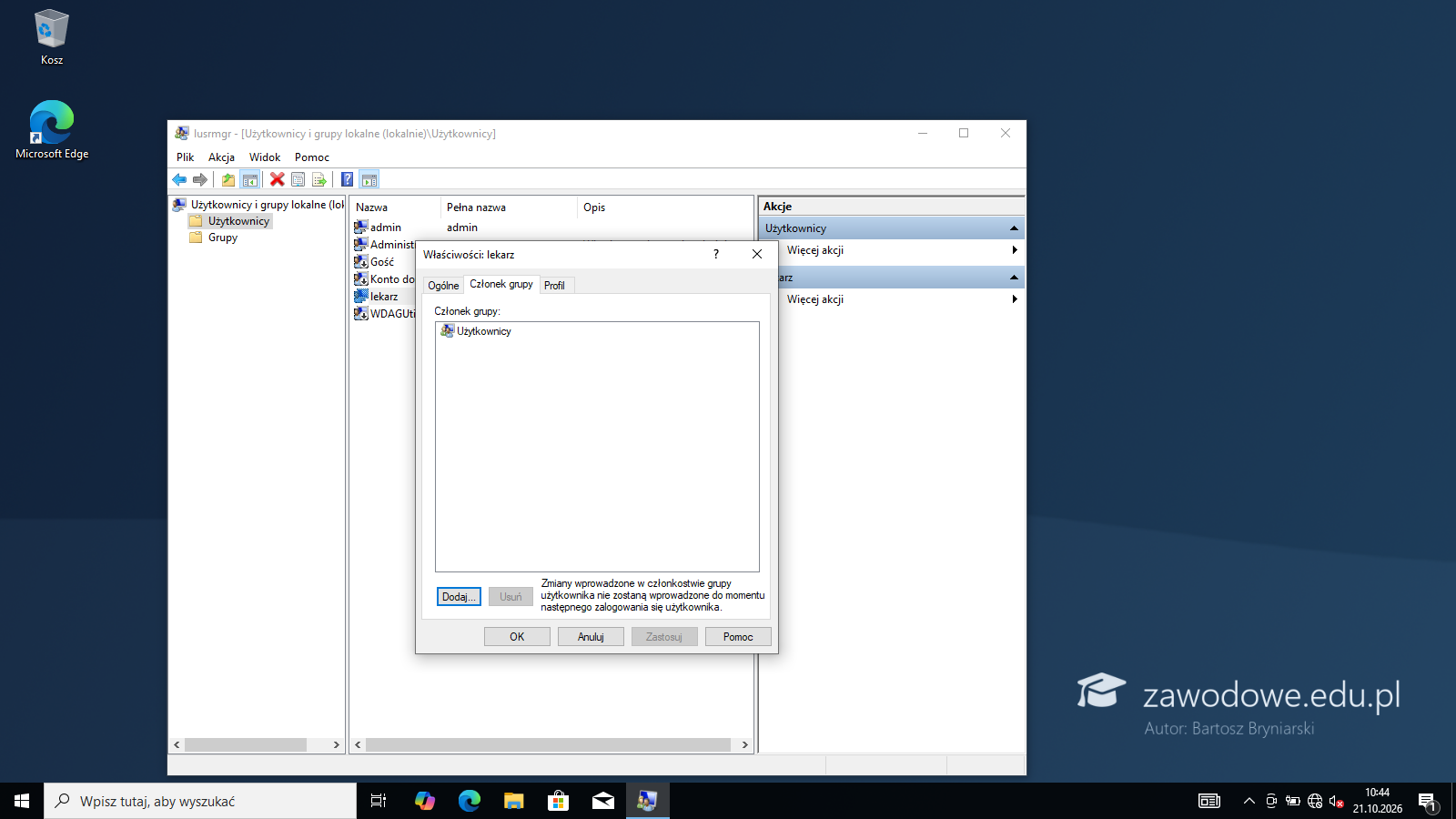Click the Anuluj button

591,637
